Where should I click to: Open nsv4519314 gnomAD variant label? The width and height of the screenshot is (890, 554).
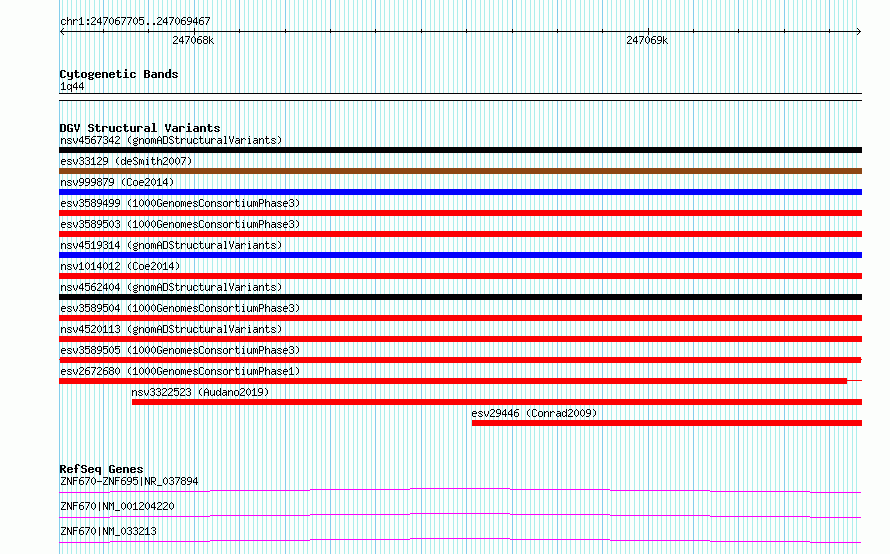pyautogui.click(x=171, y=245)
